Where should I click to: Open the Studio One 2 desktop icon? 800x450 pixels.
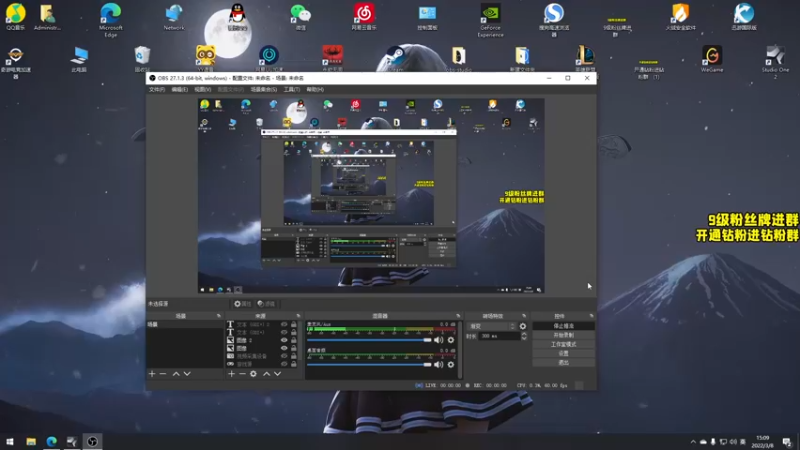(x=776, y=62)
